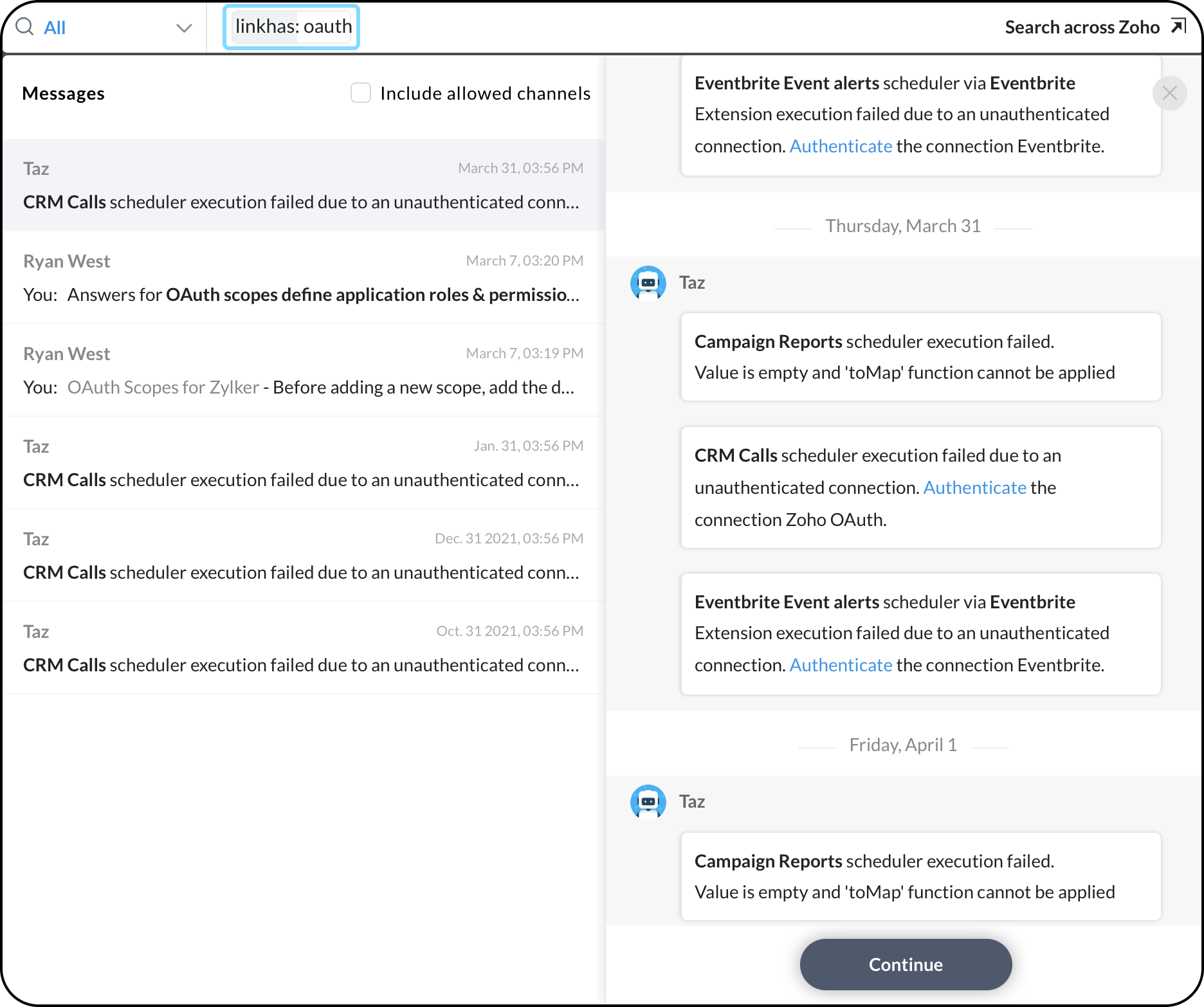Open Taz result from Dec. 31 2021
This screenshot has width=1204, height=1007.
pyautogui.click(x=304, y=556)
